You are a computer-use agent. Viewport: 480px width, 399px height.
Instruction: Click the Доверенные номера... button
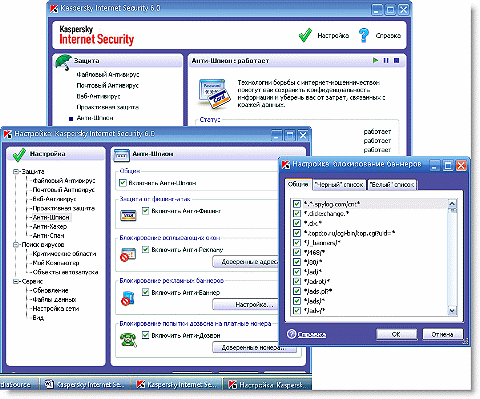(x=254, y=347)
